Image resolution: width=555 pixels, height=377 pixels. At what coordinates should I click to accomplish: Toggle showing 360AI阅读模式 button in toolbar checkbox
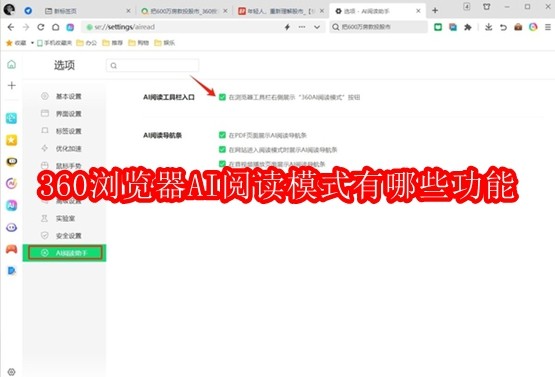222,97
